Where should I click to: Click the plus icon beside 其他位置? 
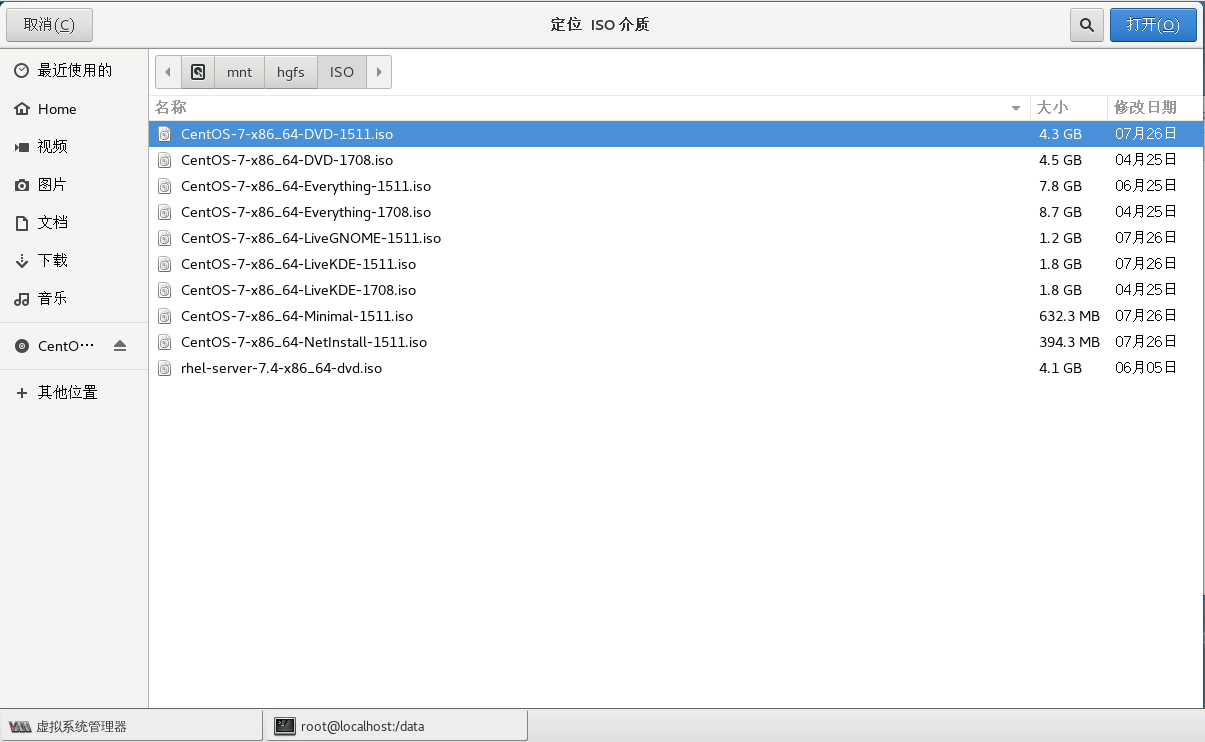[21, 393]
